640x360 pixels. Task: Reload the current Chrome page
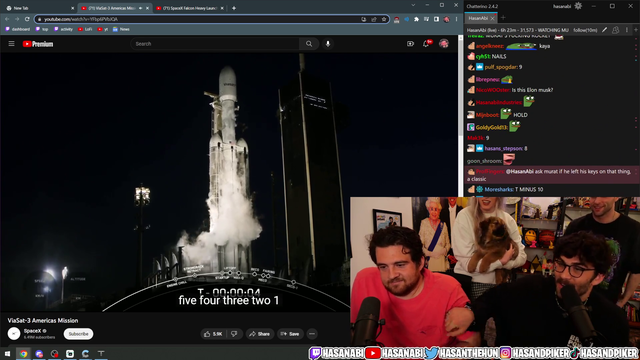(27, 19)
